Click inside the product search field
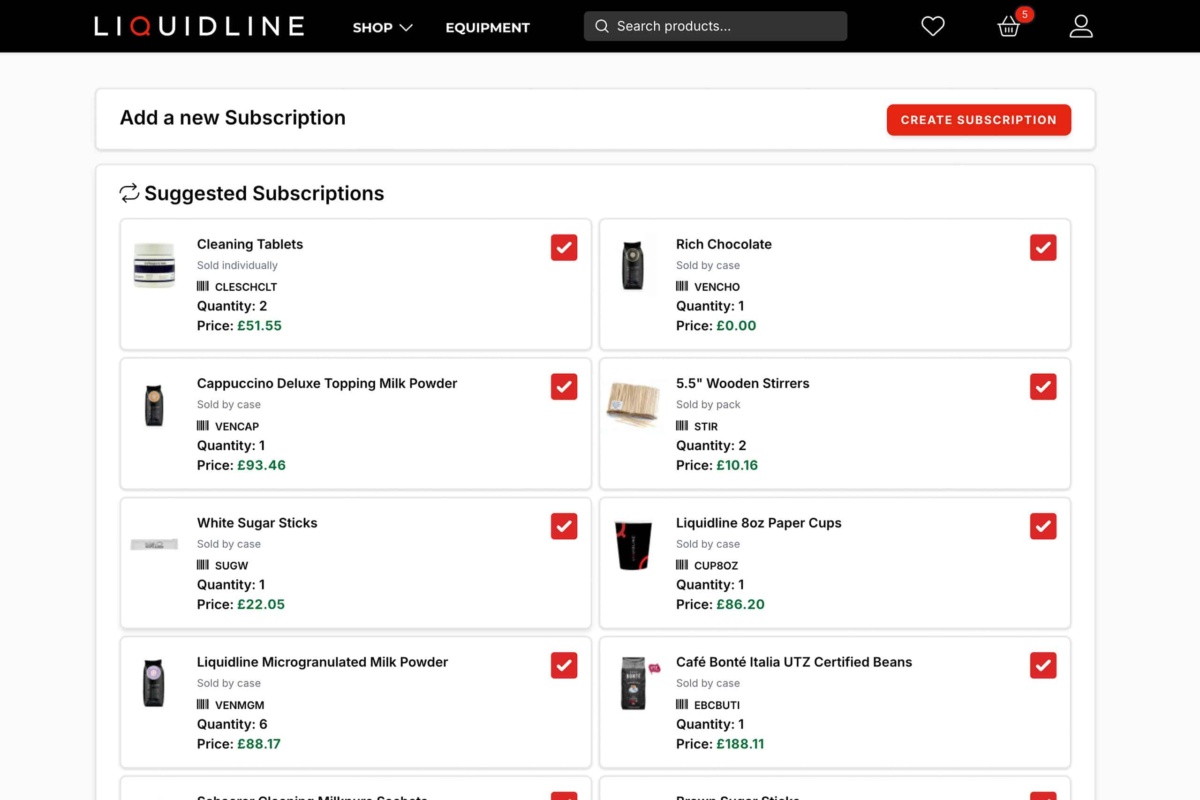The width and height of the screenshot is (1200, 800). click(x=715, y=25)
